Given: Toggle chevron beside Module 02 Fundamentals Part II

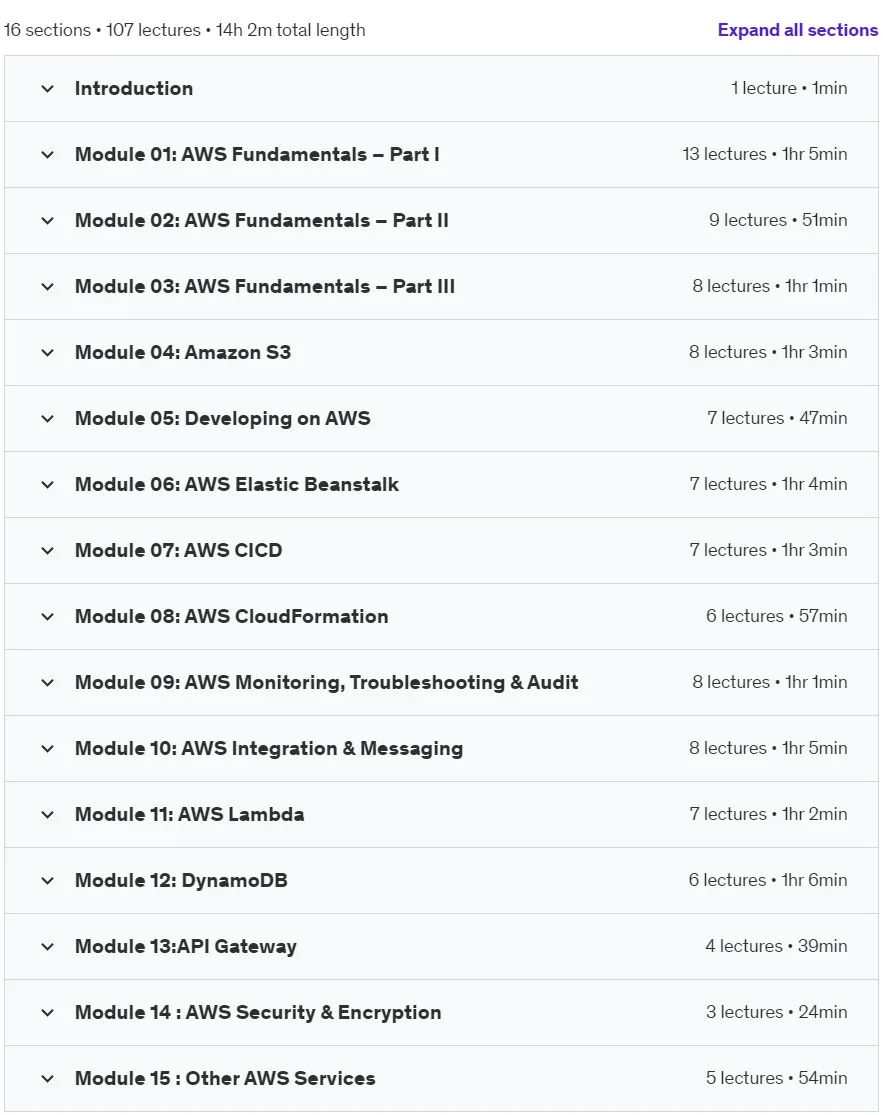Looking at the screenshot, I should 48,221.
